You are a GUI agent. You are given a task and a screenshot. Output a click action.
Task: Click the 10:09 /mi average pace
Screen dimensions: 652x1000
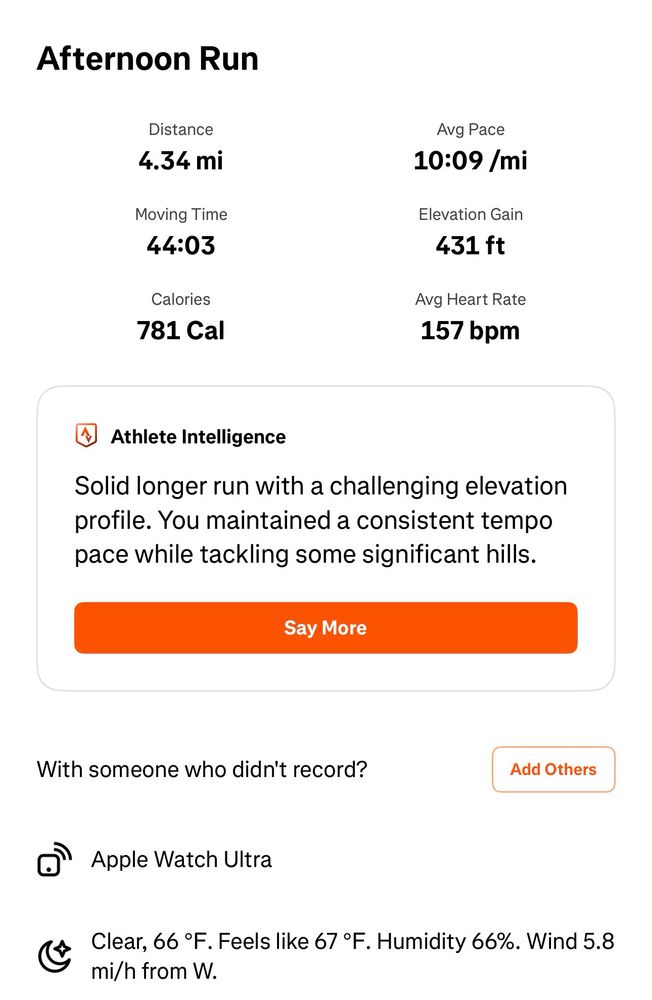(x=470, y=160)
